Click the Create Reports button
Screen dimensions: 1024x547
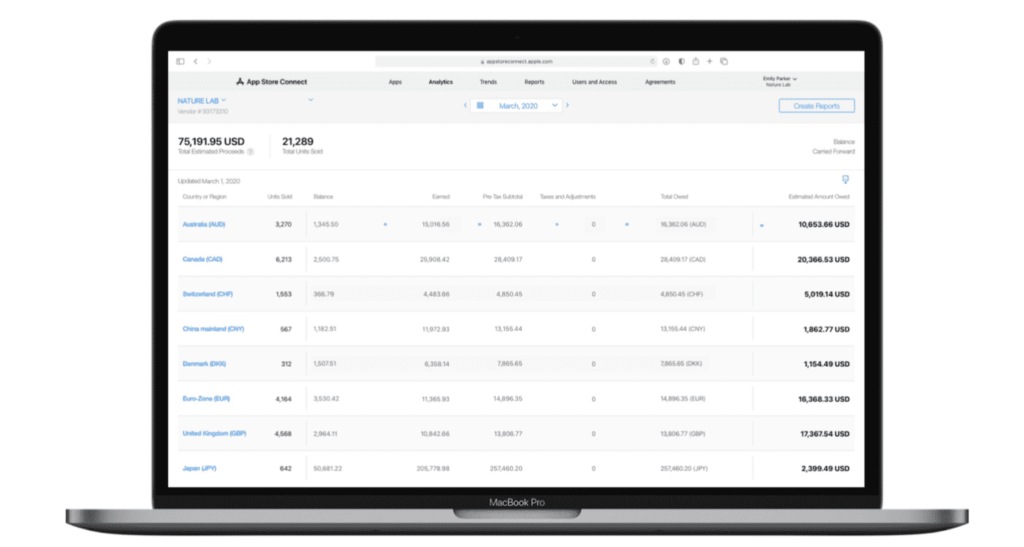[816, 106]
